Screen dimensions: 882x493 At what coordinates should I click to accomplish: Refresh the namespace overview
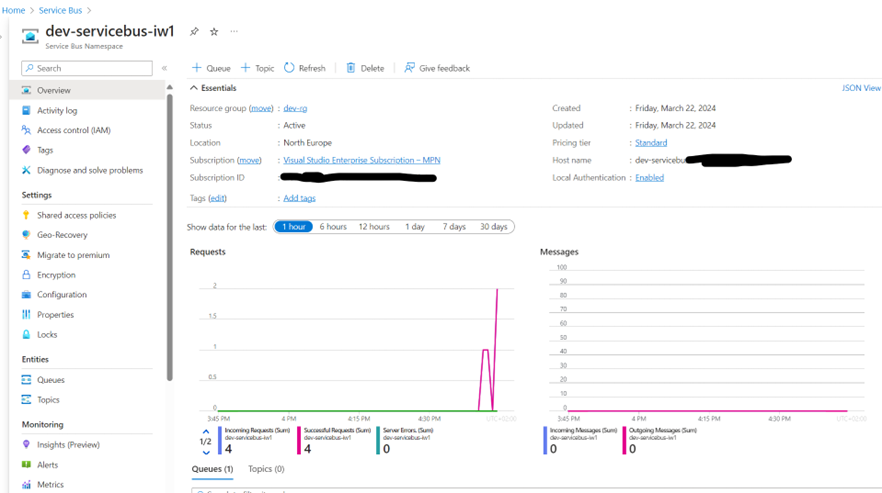click(304, 68)
